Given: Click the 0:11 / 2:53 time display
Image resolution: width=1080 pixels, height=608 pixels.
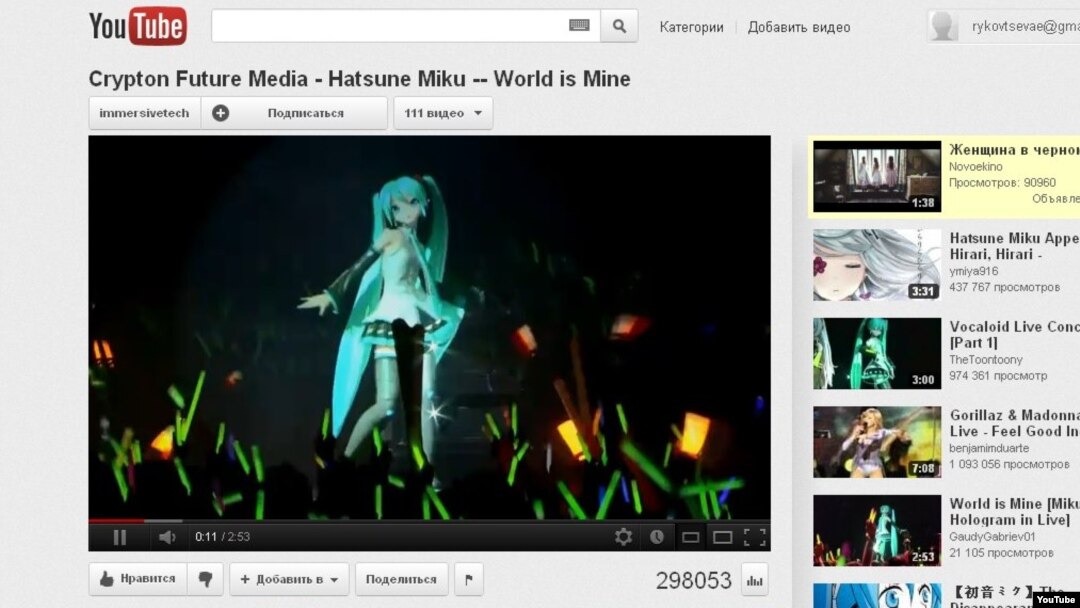Looking at the screenshot, I should [222, 537].
